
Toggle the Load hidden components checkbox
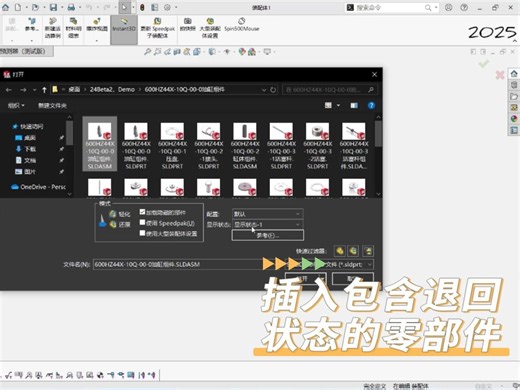pos(143,212)
